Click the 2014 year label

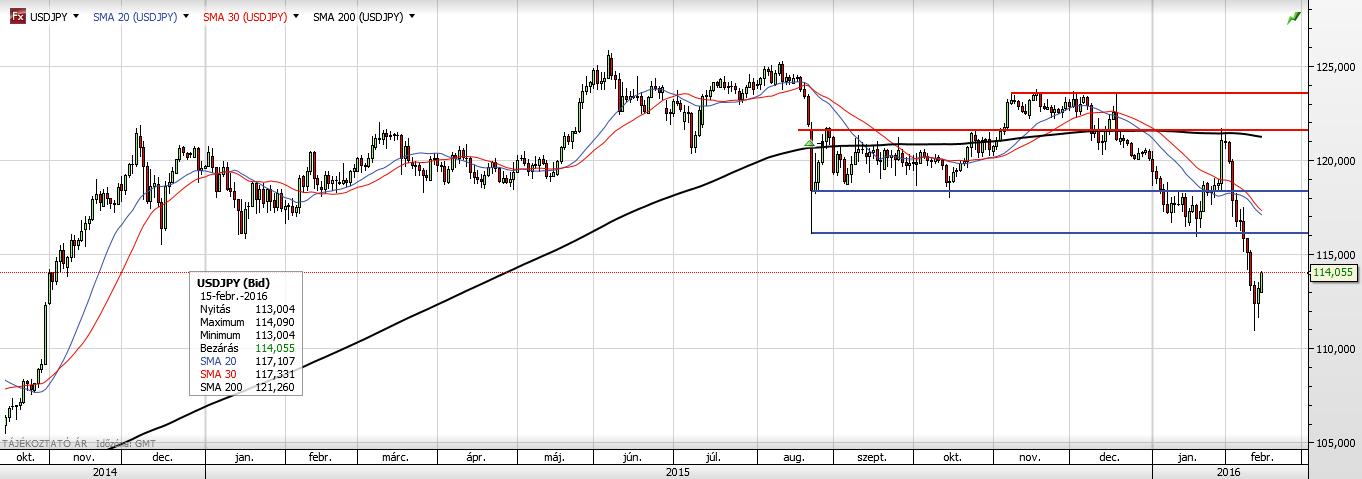(105, 470)
